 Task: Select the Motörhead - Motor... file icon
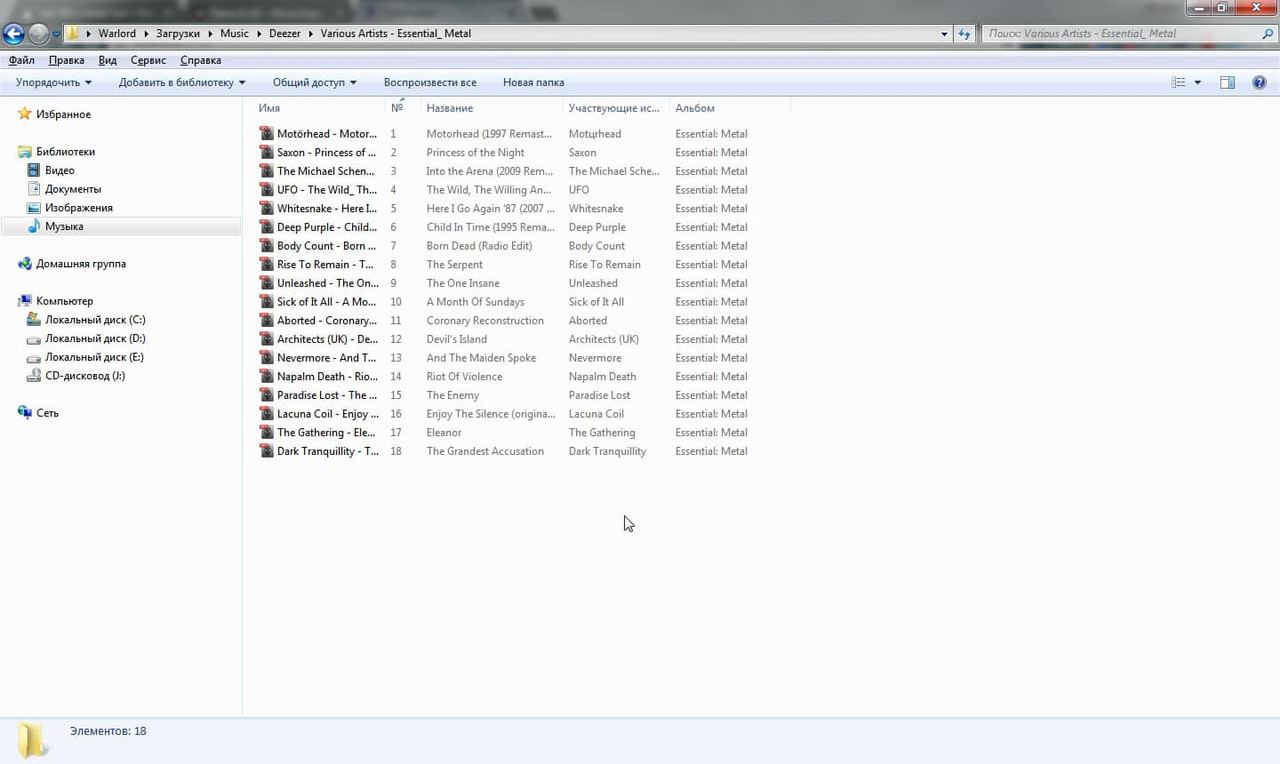pyautogui.click(x=266, y=134)
